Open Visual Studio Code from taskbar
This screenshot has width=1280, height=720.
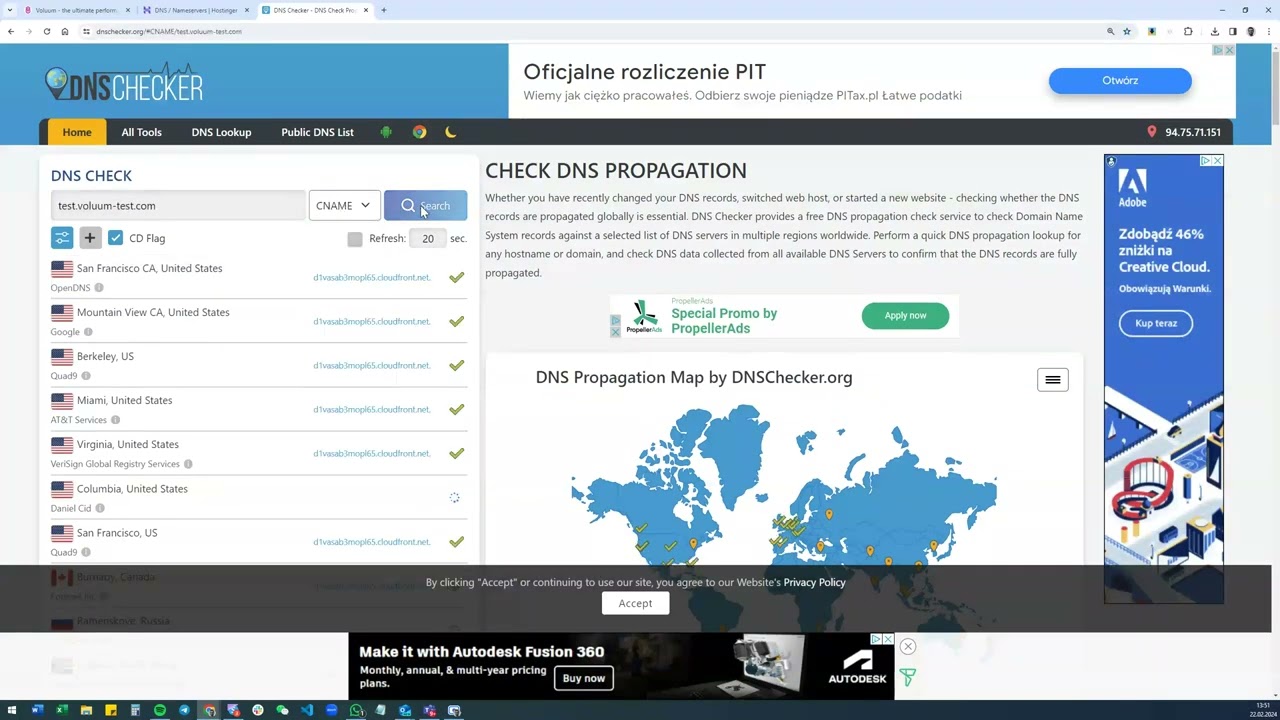(x=306, y=710)
